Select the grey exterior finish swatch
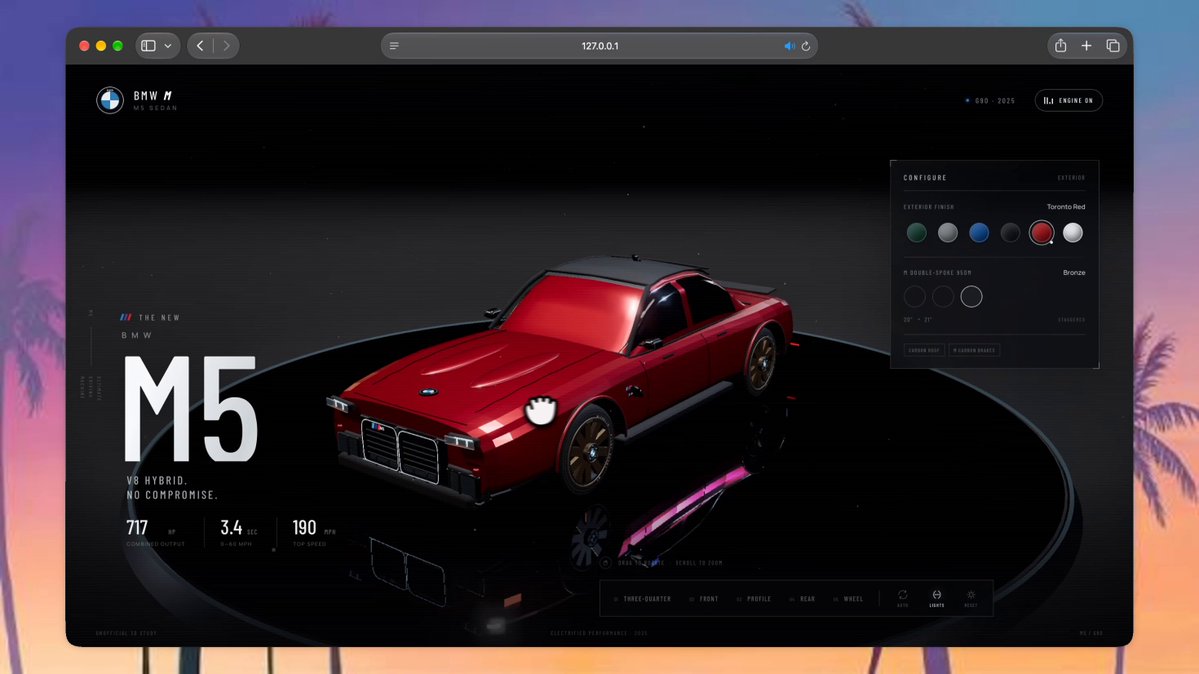 pos(947,233)
